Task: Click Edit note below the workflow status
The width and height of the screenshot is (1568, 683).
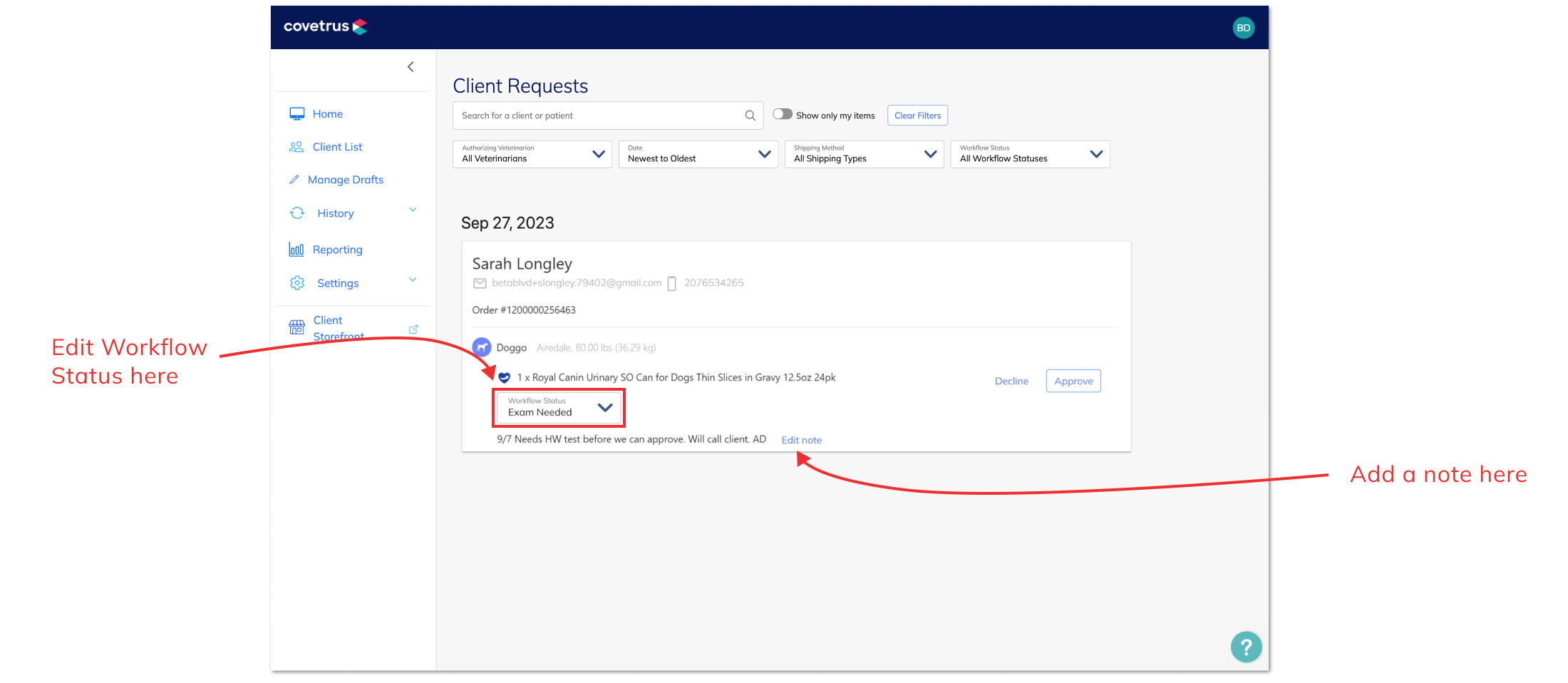Action: click(801, 439)
